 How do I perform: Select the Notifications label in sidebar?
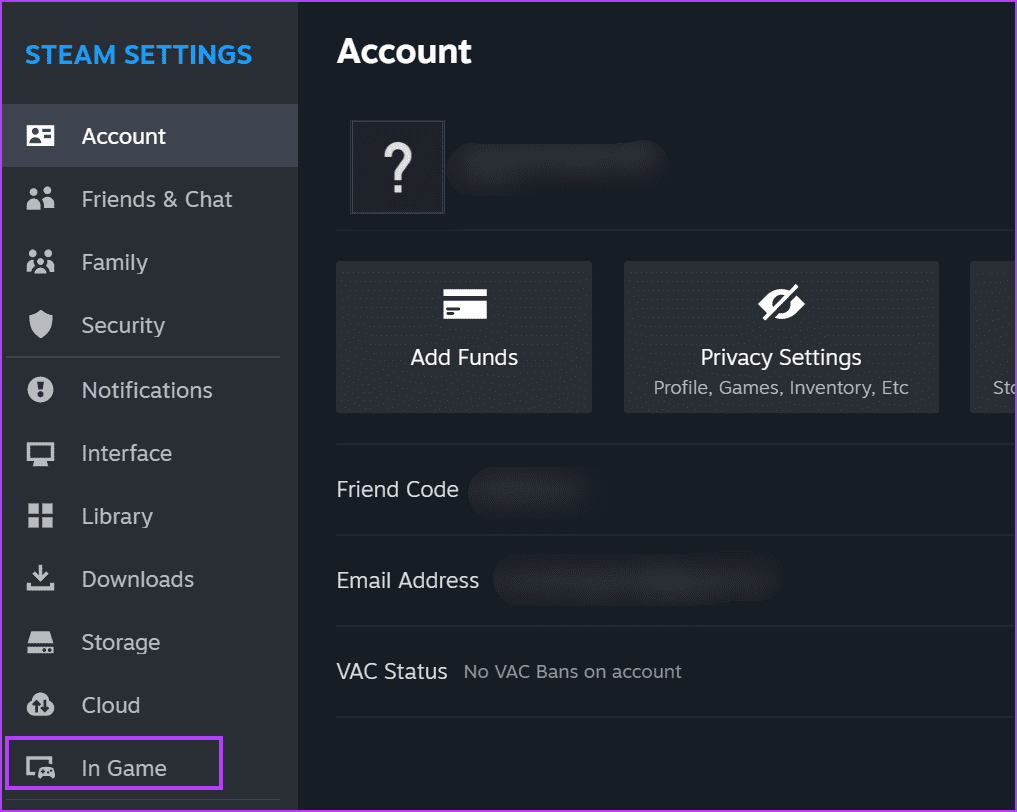pos(147,390)
